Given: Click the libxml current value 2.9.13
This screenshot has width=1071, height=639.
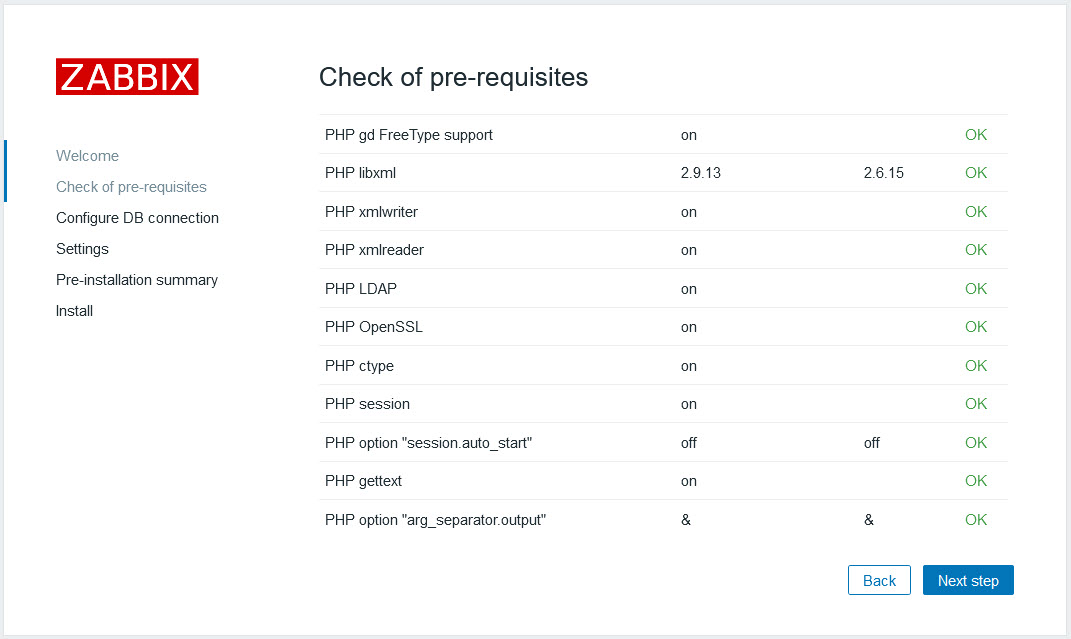Looking at the screenshot, I should tap(700, 173).
